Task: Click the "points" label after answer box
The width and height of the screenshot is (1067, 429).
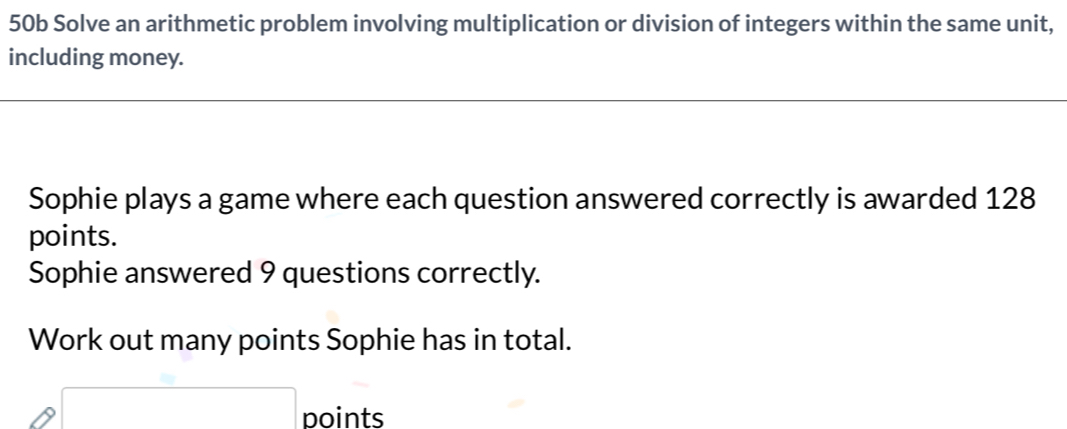Action: (342, 418)
